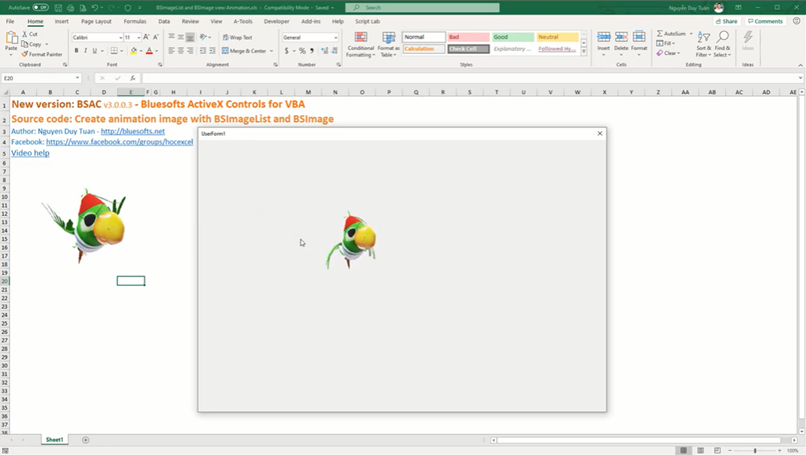Switch to the Formulas tab
This screenshot has height=455, width=806.
pyautogui.click(x=135, y=21)
